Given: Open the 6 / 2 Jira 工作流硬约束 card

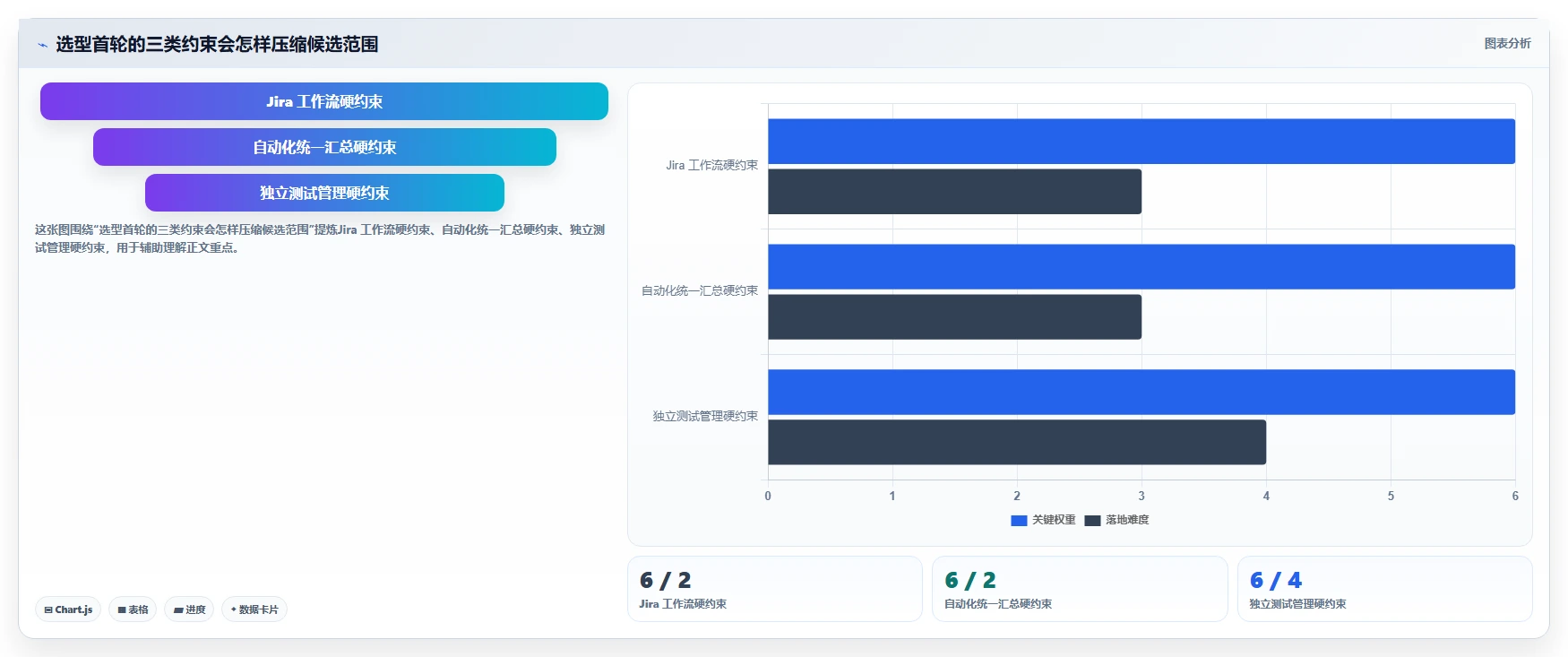Looking at the screenshot, I should point(775,589).
